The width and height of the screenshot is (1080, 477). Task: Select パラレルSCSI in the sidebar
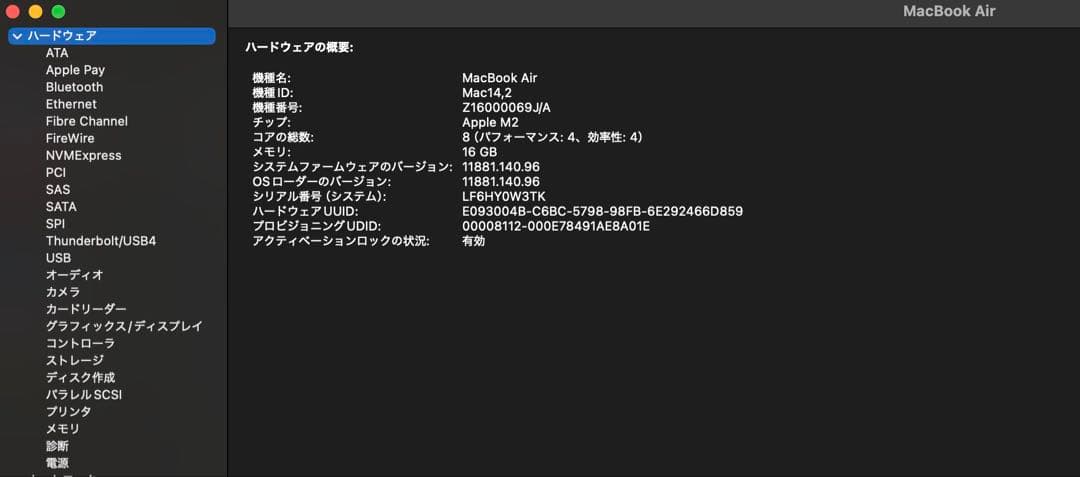84,394
